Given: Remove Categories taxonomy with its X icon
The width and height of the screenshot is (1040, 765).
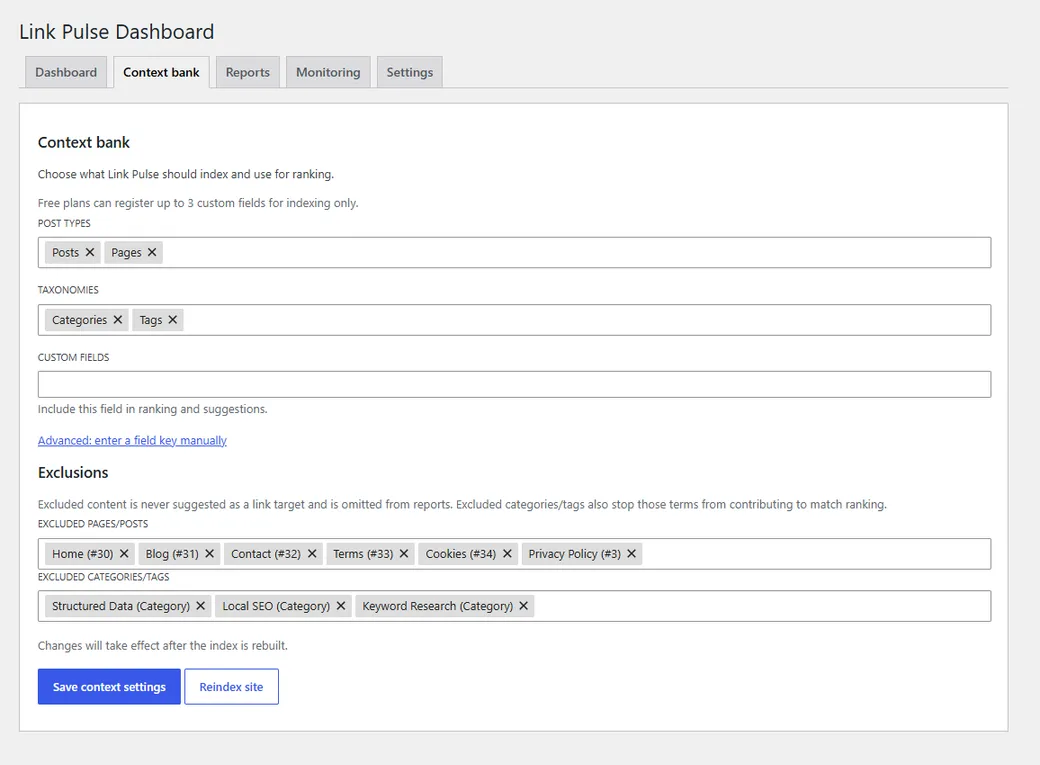Looking at the screenshot, I should tap(117, 320).
